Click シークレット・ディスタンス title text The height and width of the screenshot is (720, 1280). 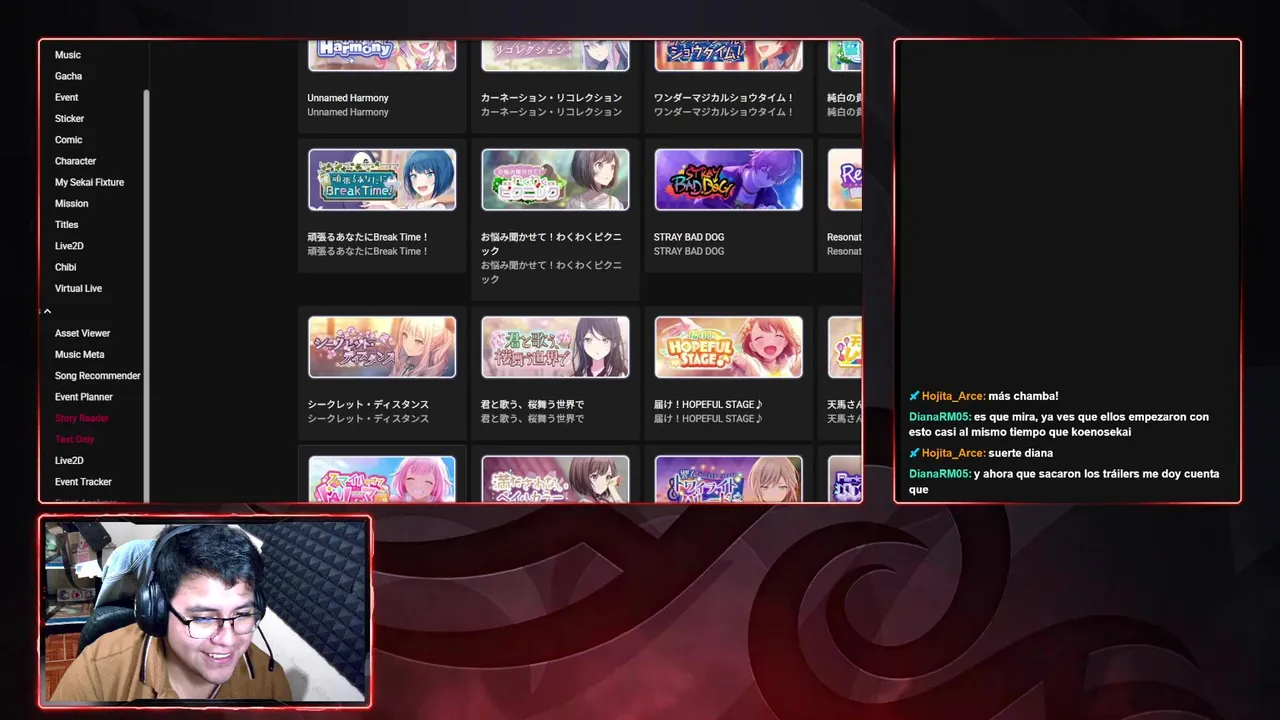click(368, 404)
